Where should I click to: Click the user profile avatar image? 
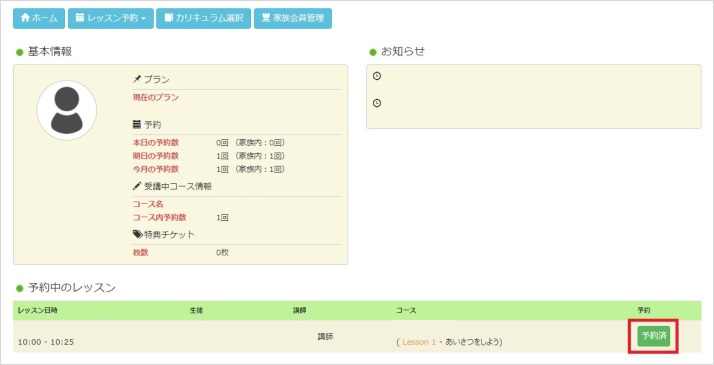click(x=66, y=110)
